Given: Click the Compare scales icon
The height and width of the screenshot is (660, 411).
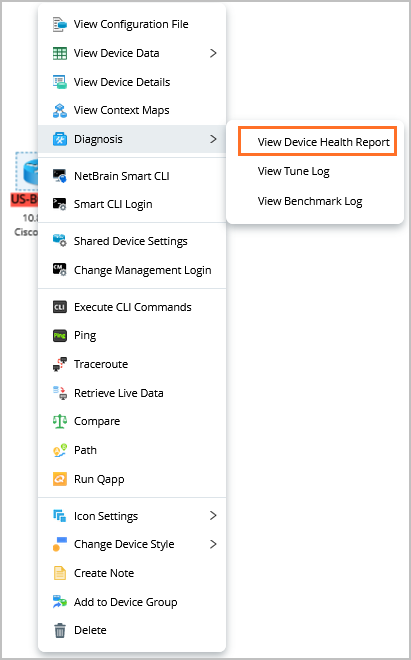Looking at the screenshot, I should tap(60, 421).
